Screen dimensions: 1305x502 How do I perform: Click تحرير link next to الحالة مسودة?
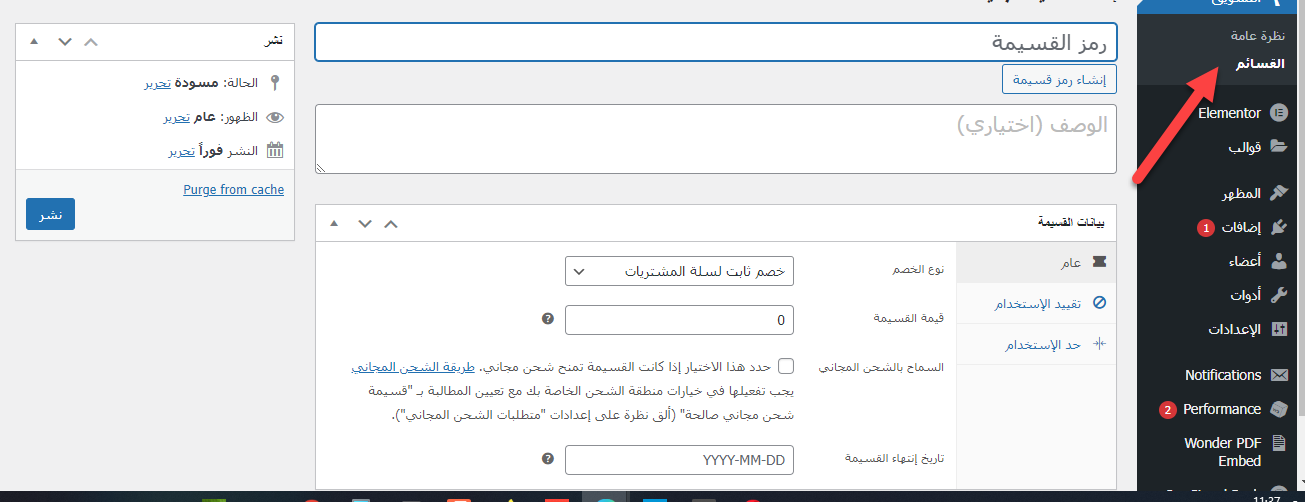[157, 83]
